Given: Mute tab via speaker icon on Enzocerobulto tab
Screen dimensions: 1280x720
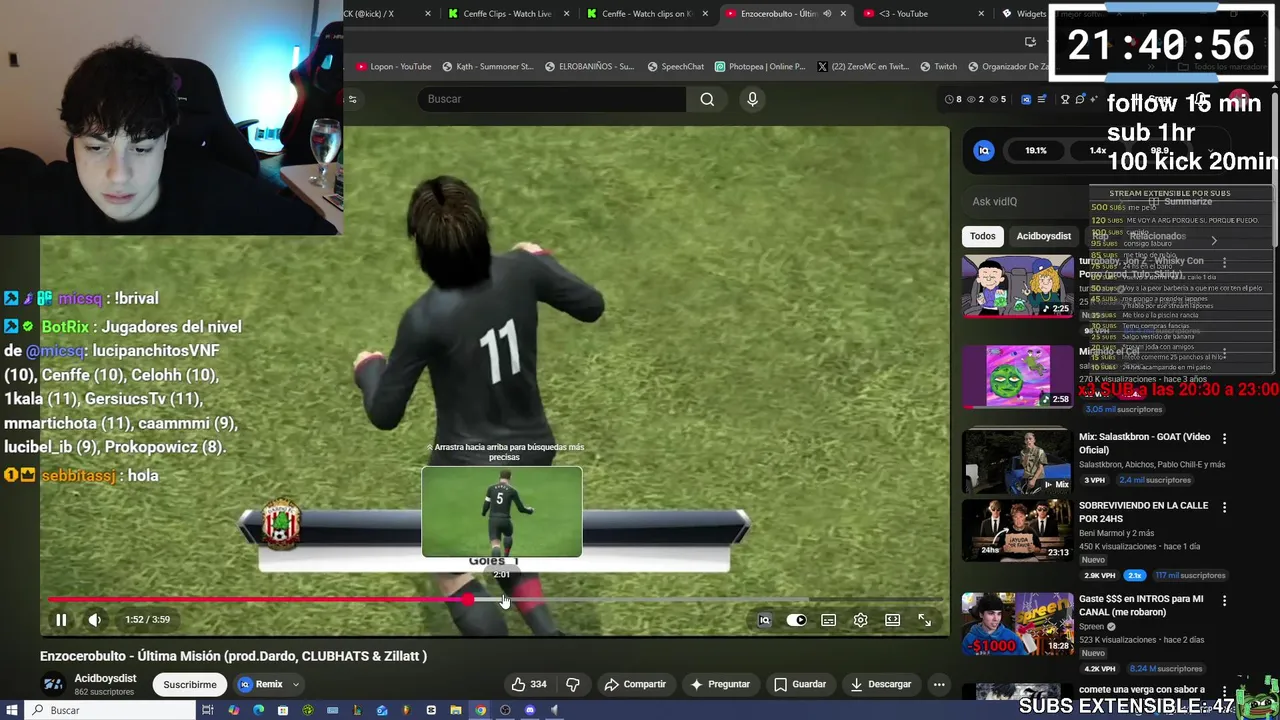Looking at the screenshot, I should click(x=827, y=14).
